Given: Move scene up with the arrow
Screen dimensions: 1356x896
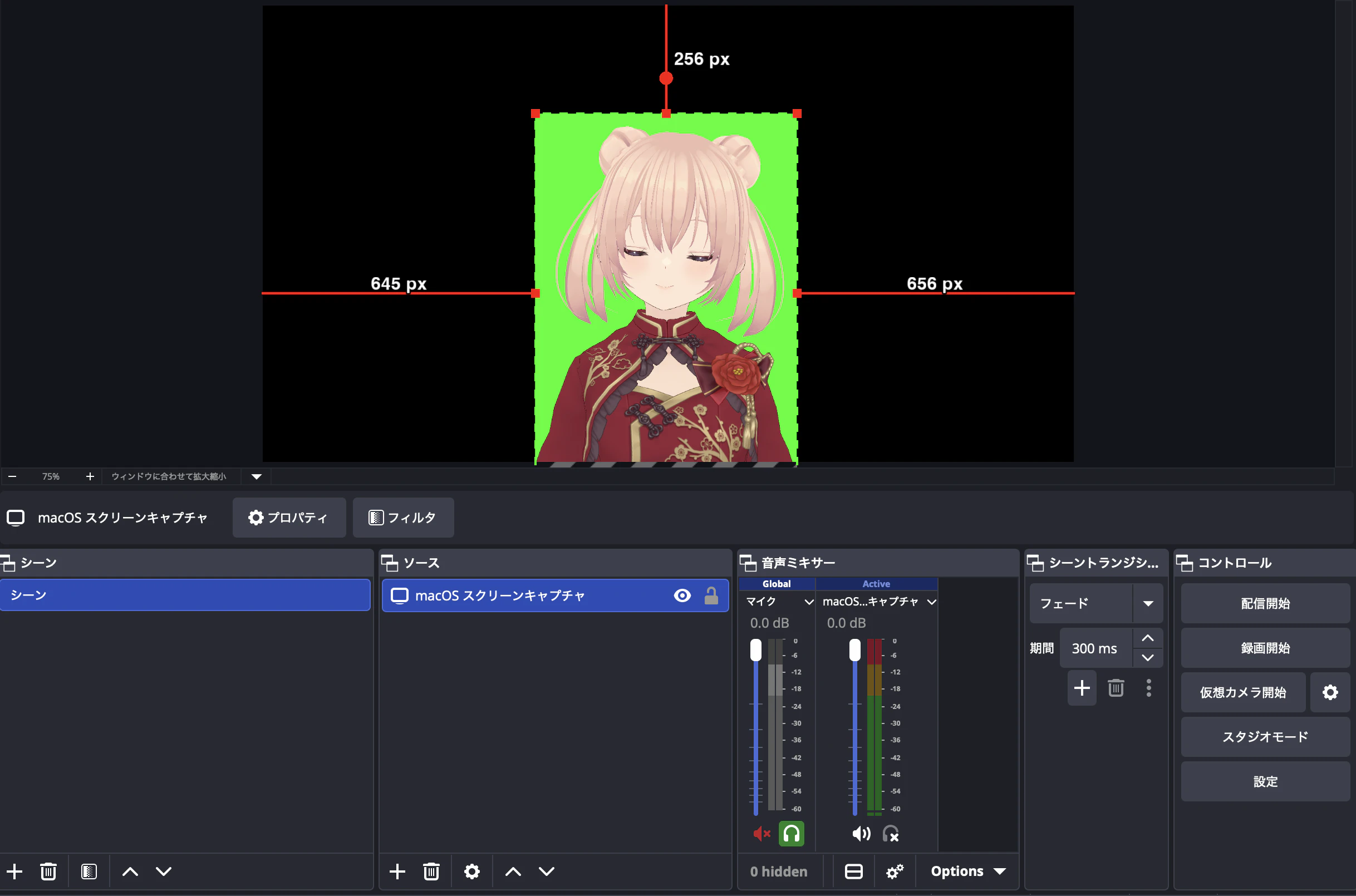Looking at the screenshot, I should tap(130, 872).
